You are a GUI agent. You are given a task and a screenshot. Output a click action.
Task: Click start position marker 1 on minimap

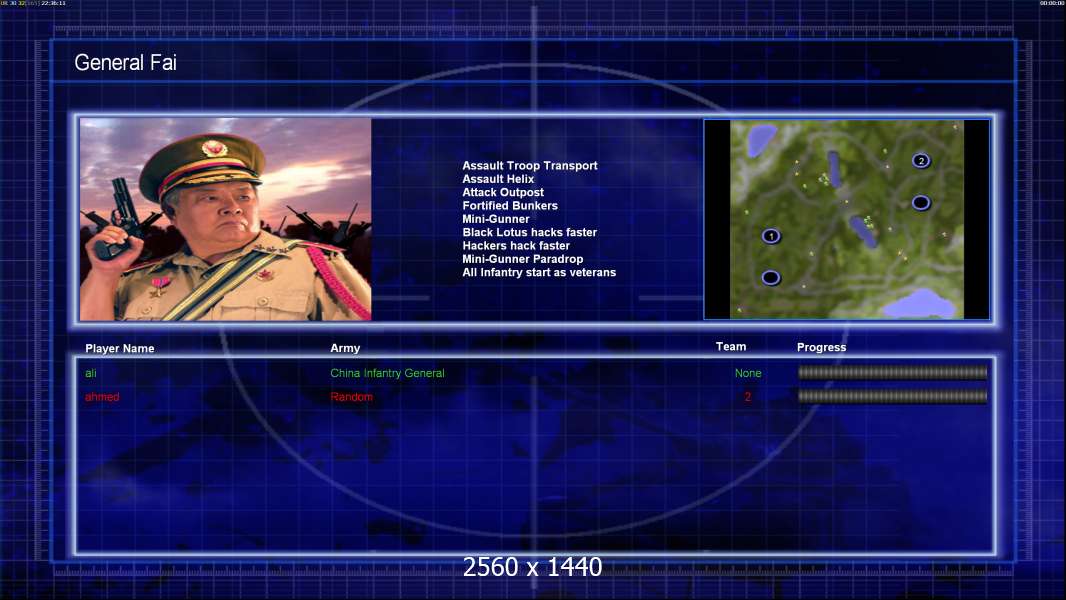[x=770, y=236]
